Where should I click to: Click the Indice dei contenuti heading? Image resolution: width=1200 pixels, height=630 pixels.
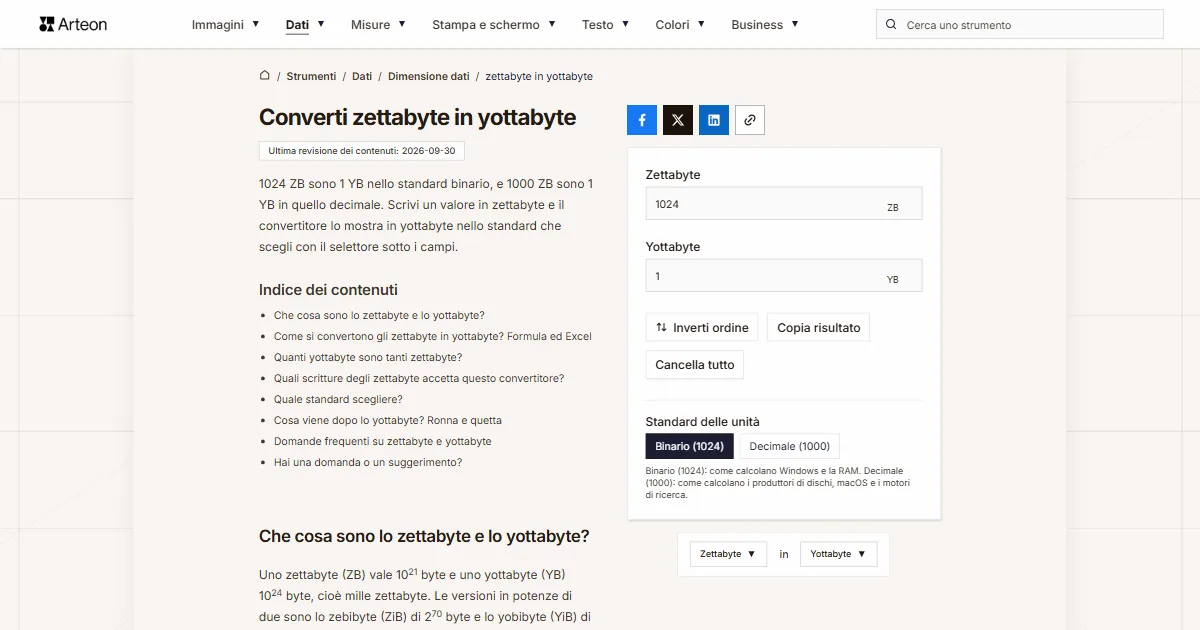coord(328,290)
